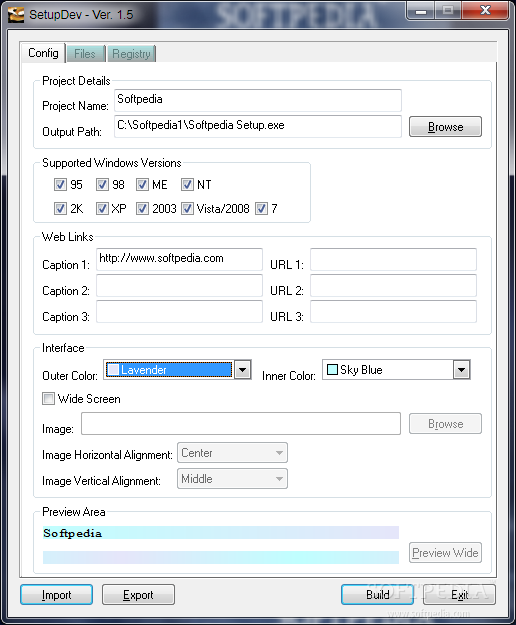Click the URL 3 input field

393,311
